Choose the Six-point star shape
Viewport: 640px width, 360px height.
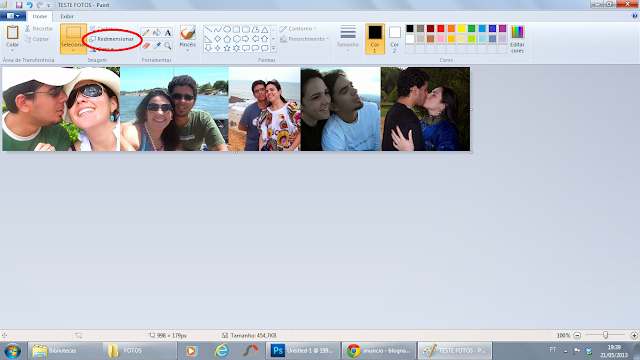(236, 48)
